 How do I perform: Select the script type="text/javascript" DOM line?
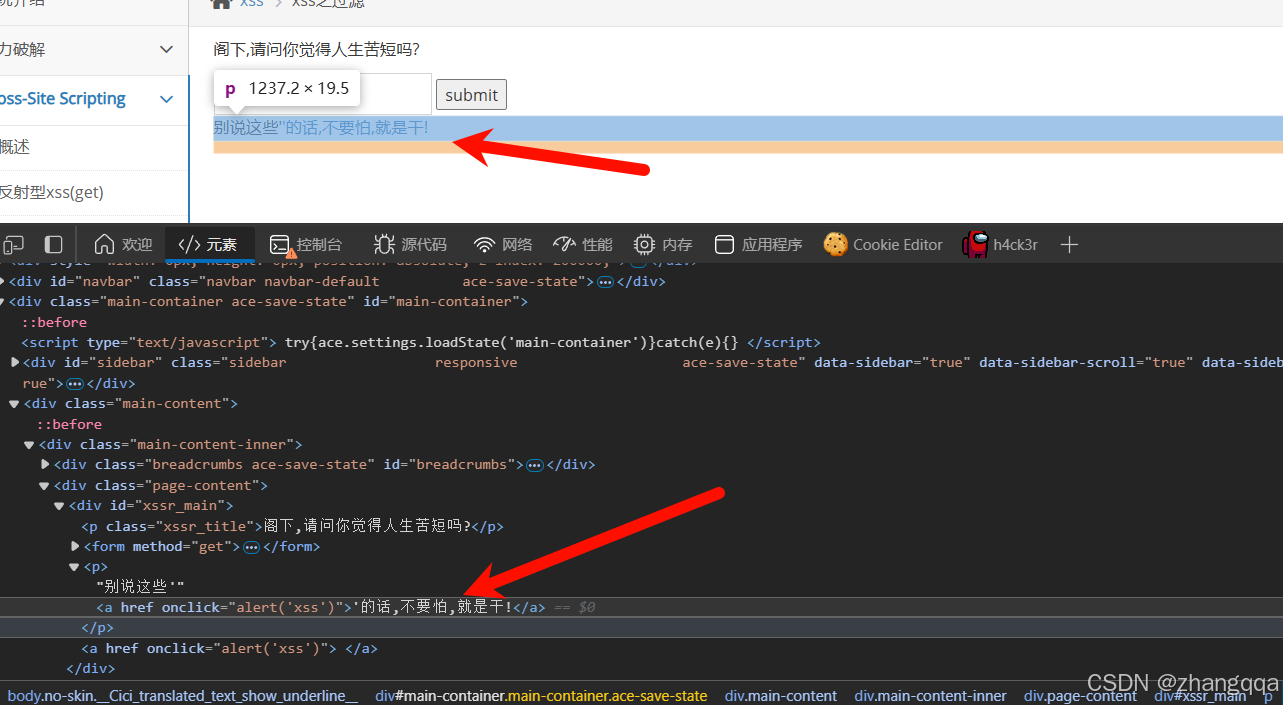[x=420, y=343]
